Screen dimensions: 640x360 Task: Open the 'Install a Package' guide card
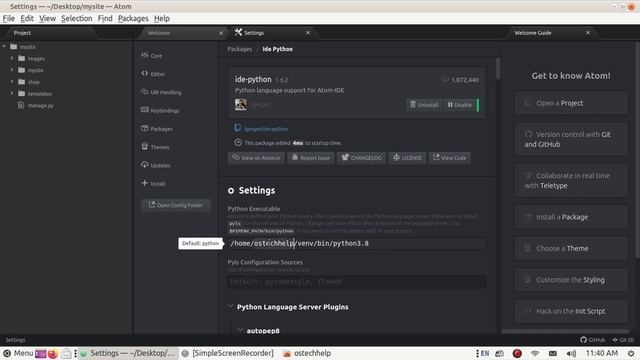pyautogui.click(x=571, y=217)
